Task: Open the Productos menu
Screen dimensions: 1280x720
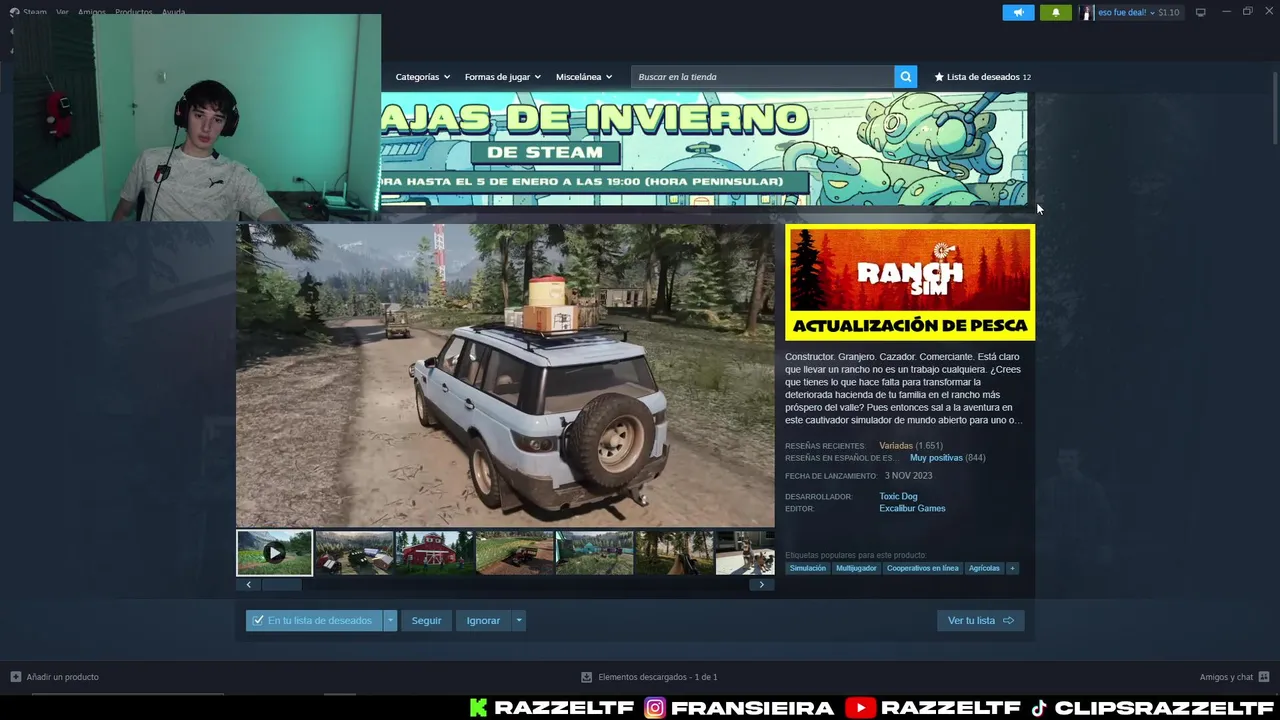Action: (134, 12)
